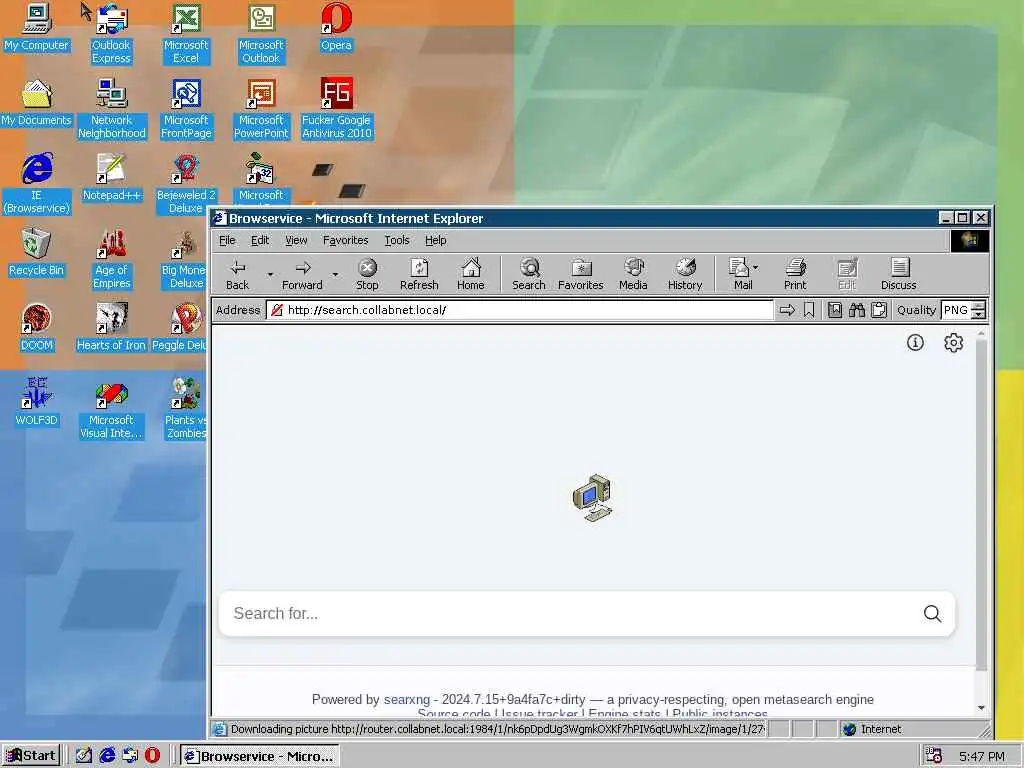Select the Network Neighborhood desktop icon
The width and height of the screenshot is (1024, 768).
click(111, 109)
